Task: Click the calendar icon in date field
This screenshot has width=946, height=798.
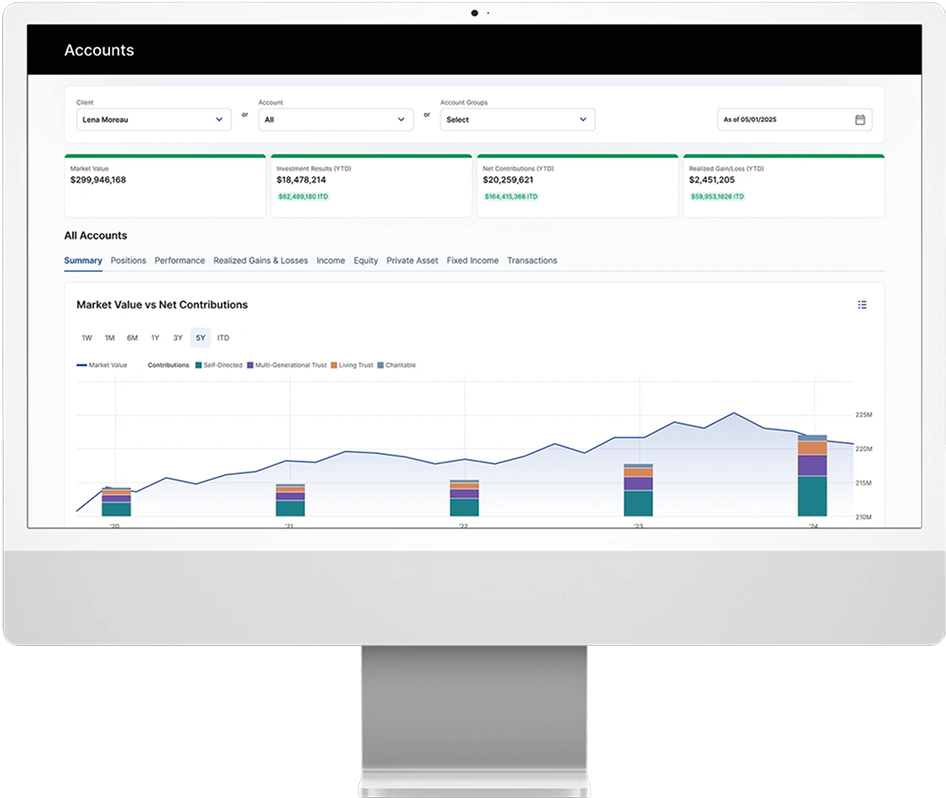Action: pos(860,120)
